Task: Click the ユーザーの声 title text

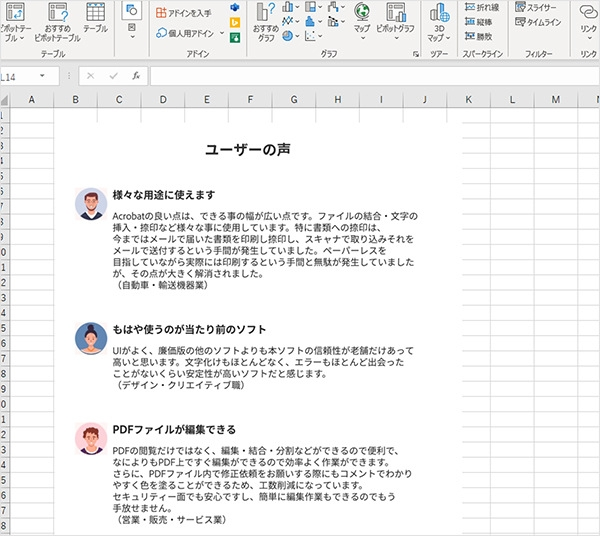Action: 248,149
